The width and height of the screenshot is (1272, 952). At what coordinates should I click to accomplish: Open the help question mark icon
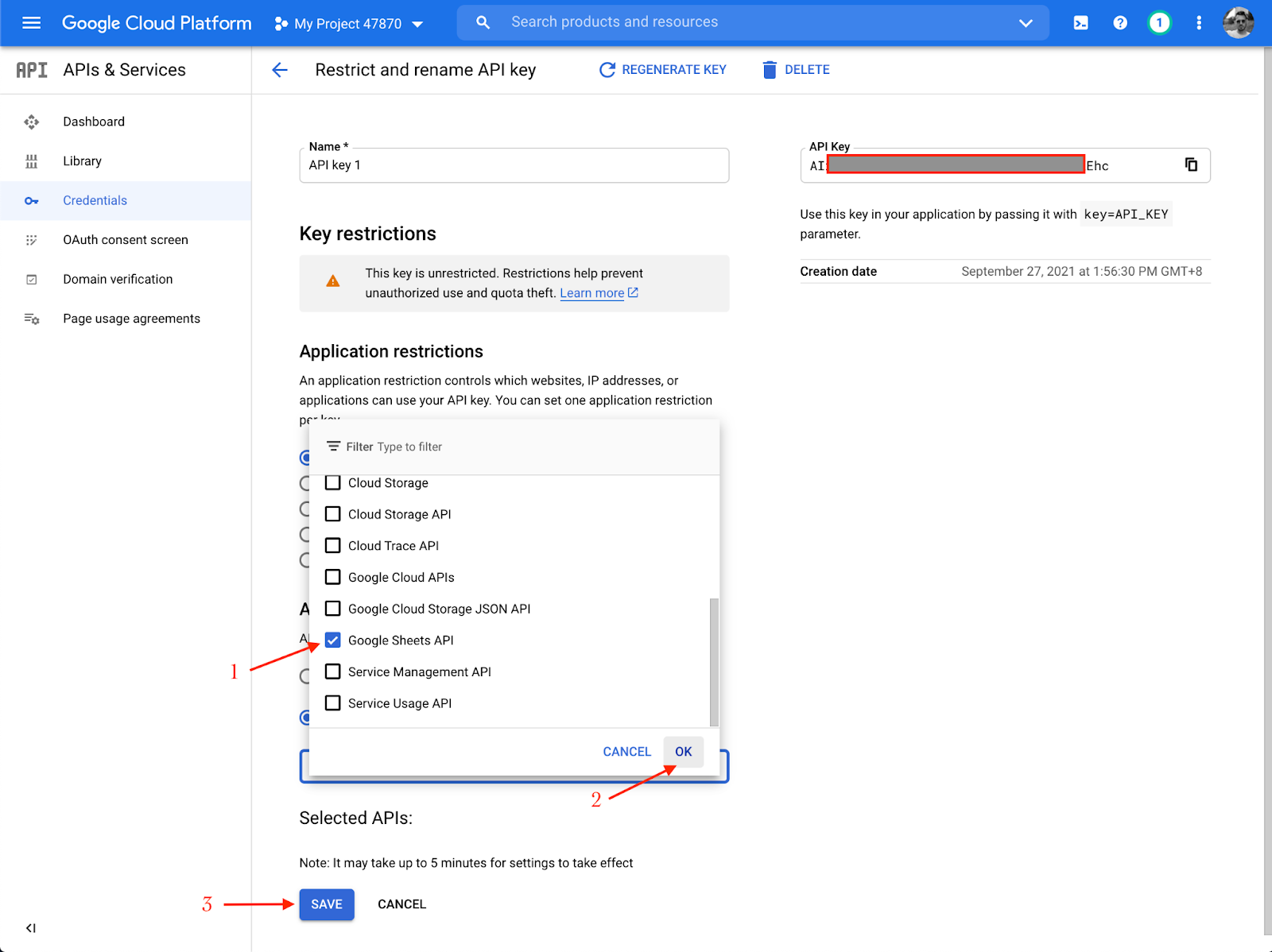tap(1119, 22)
